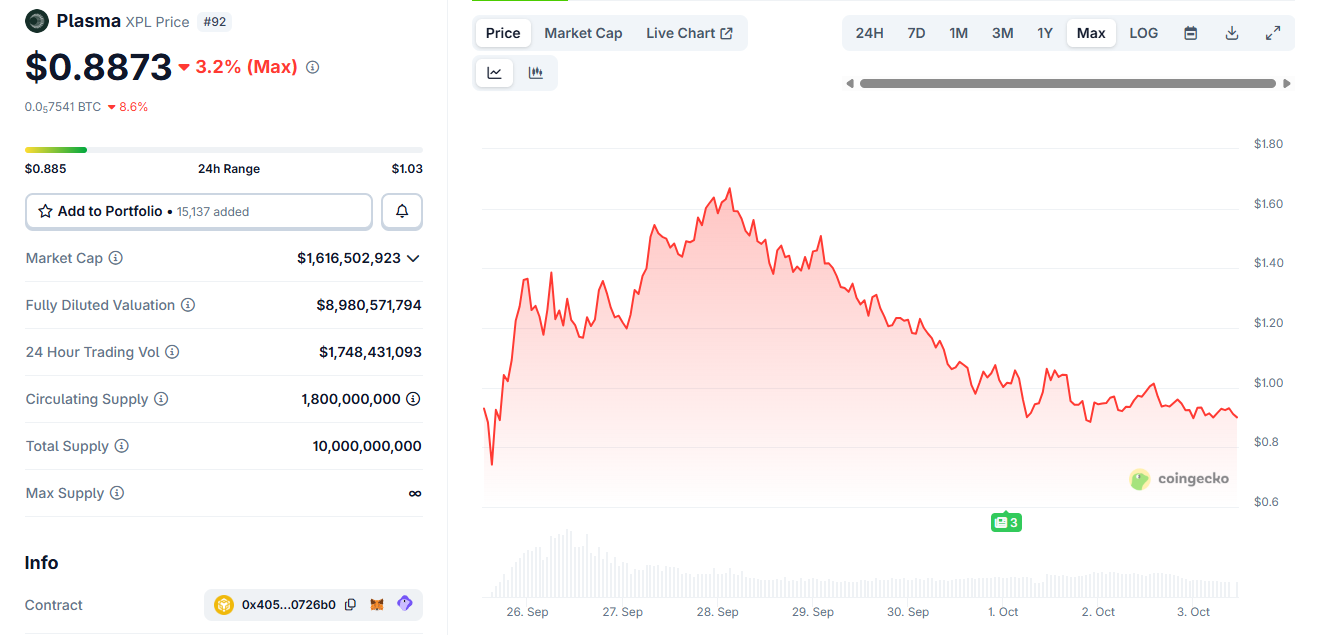This screenshot has height=635, width=1318.
Task: Click info icon beside Circulating Supply amount
Action: tap(413, 399)
